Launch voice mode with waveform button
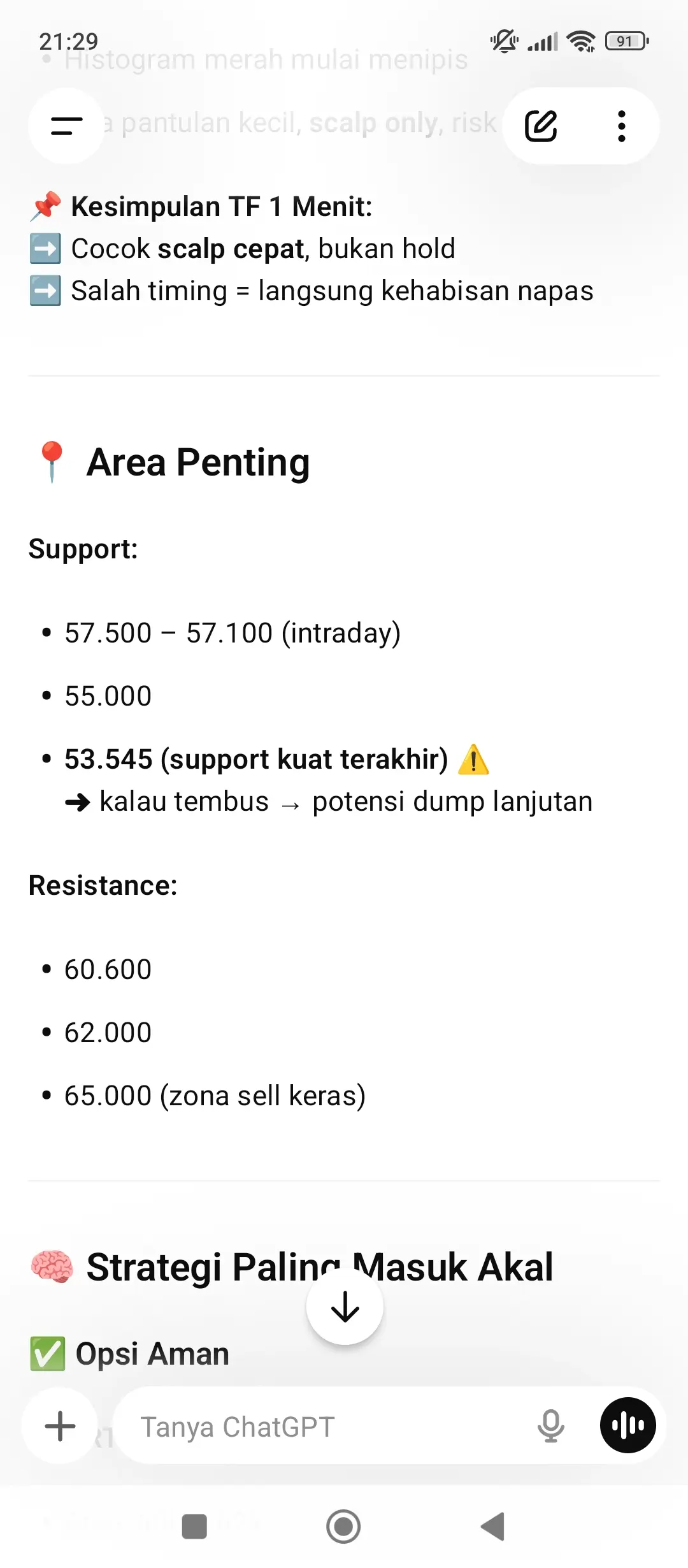Screen dimensions: 688x1568 pos(628,1425)
